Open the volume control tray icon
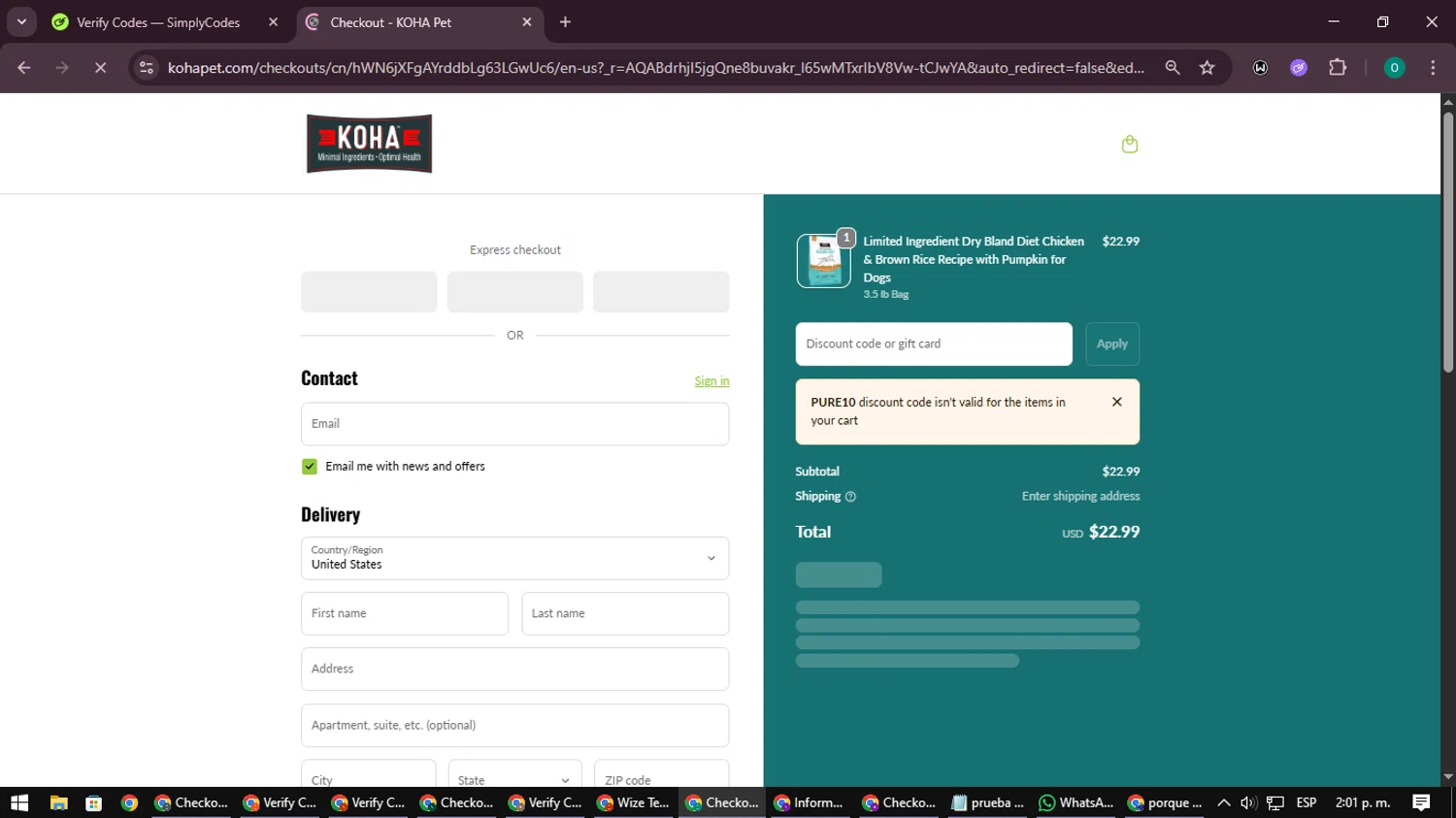Image resolution: width=1456 pixels, height=818 pixels. point(1248,802)
